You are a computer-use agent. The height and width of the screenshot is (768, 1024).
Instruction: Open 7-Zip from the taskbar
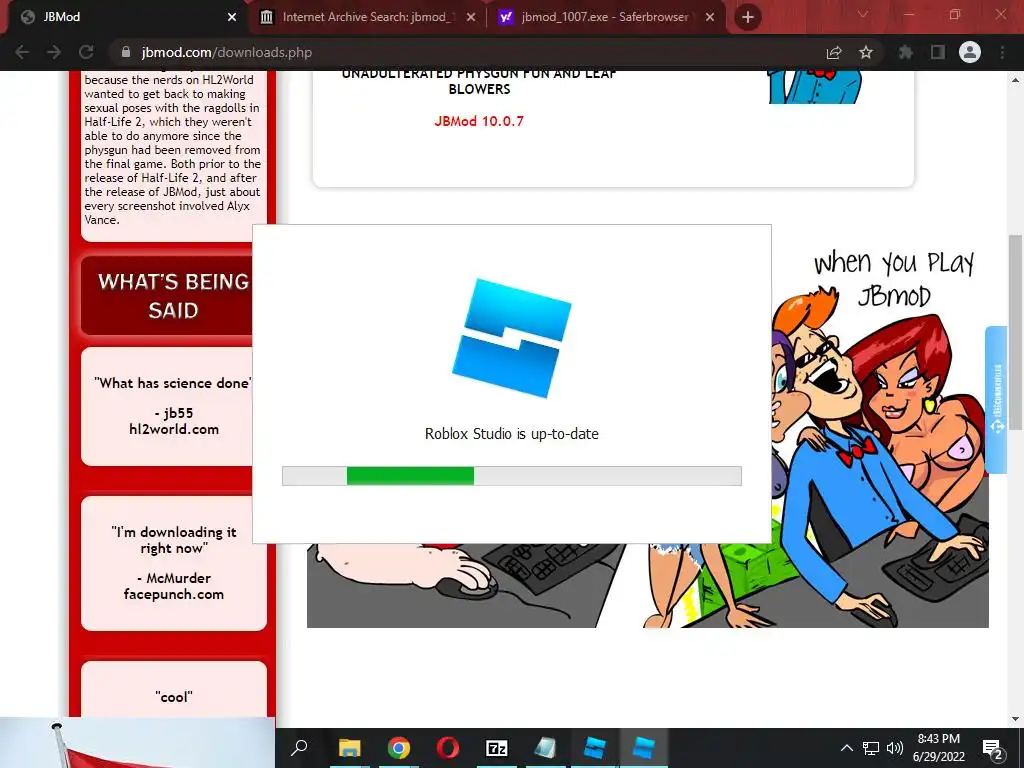pyautogui.click(x=496, y=748)
